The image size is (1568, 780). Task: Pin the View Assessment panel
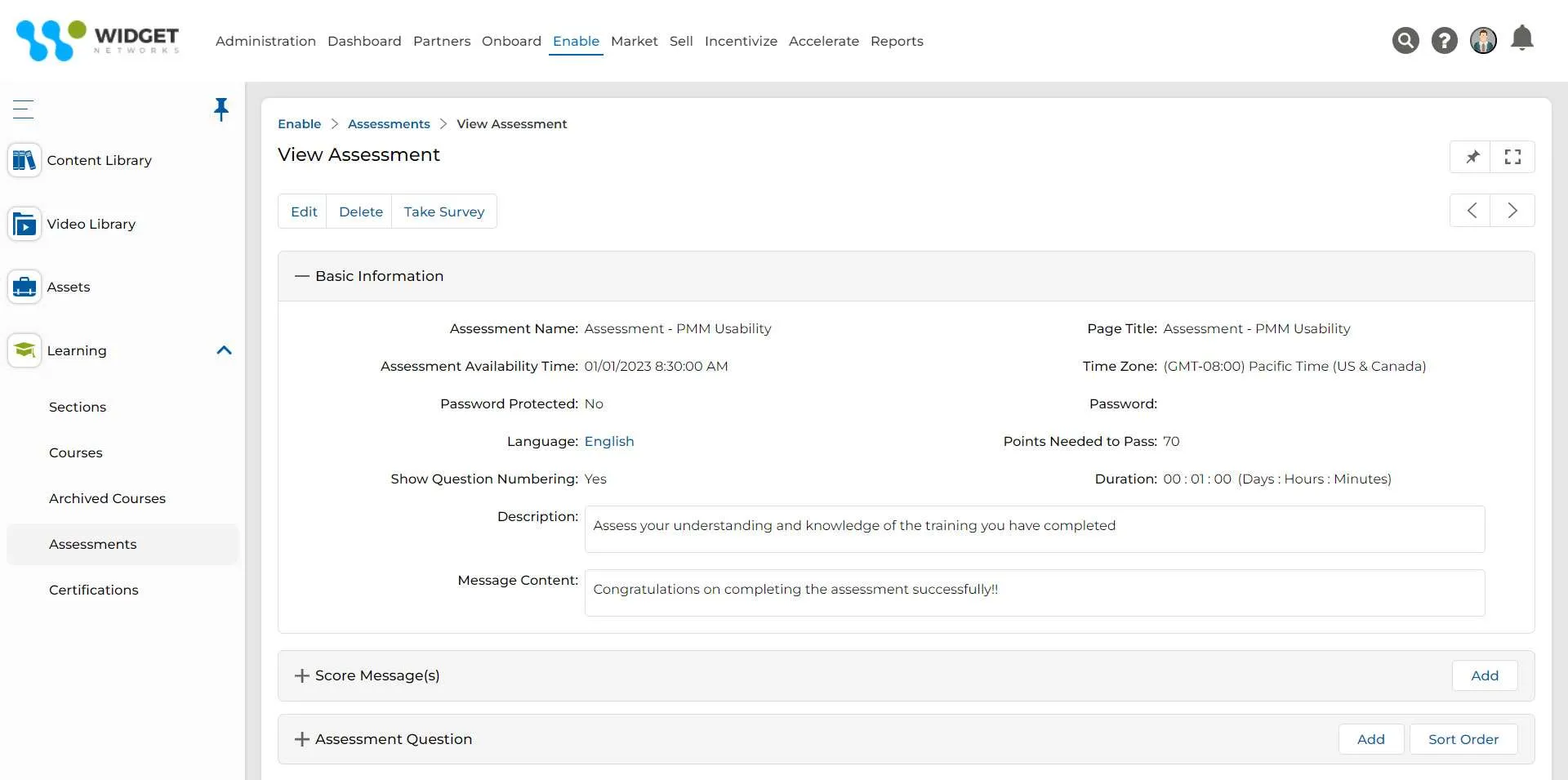(1472, 157)
